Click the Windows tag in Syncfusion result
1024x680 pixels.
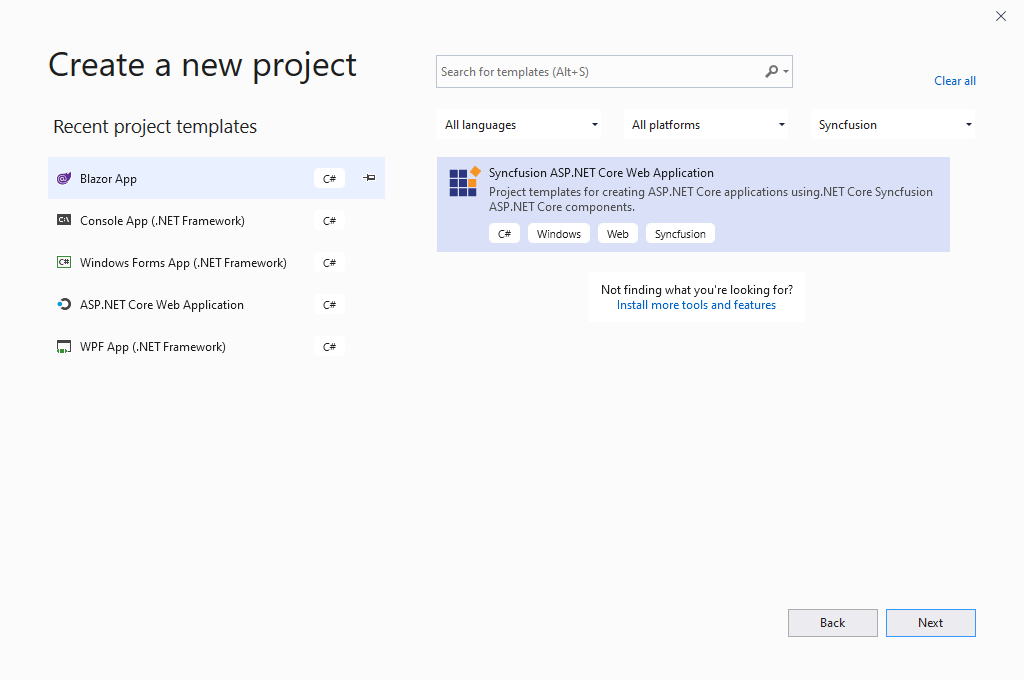[558, 233]
